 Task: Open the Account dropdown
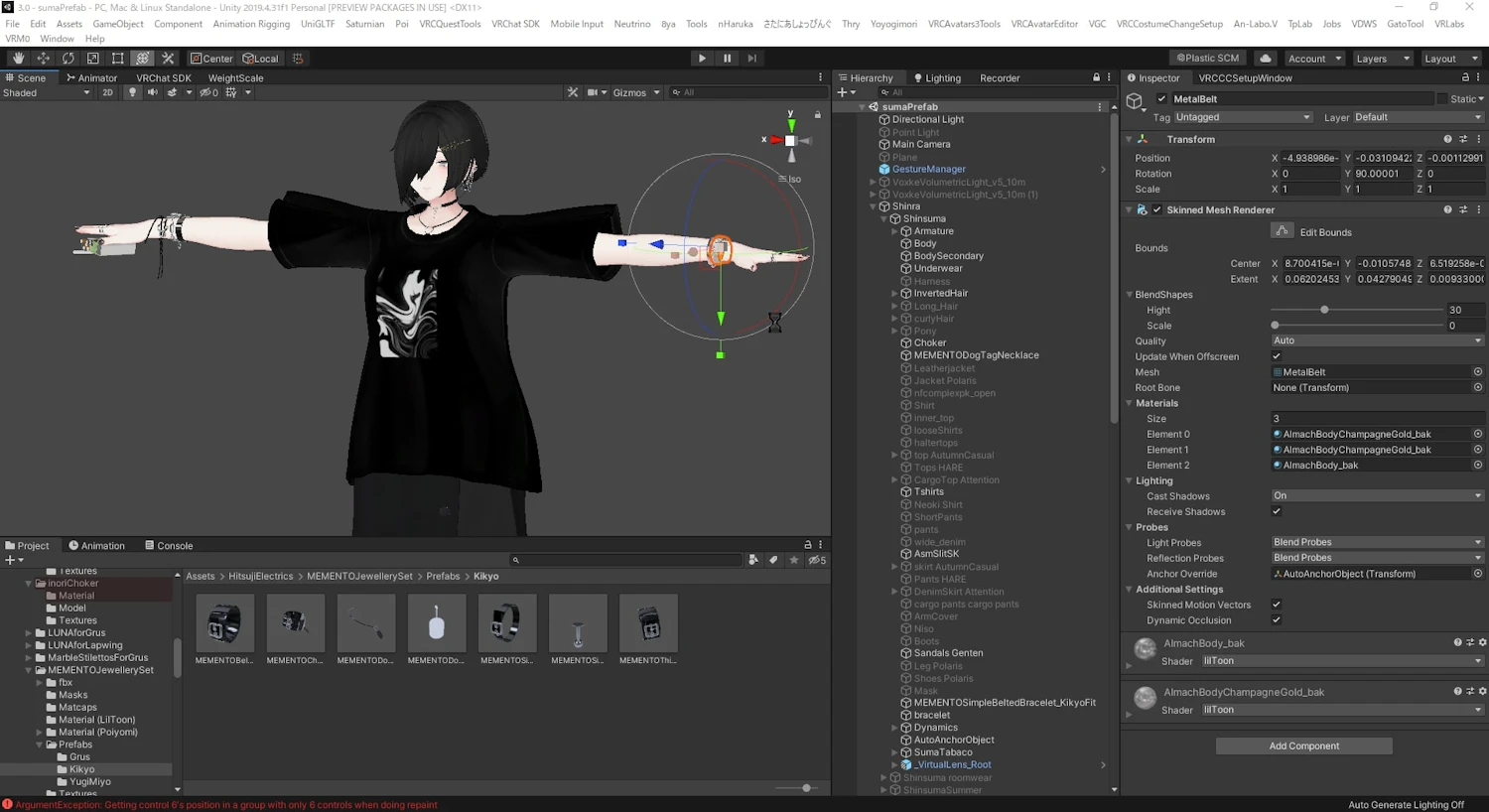pyautogui.click(x=1314, y=59)
